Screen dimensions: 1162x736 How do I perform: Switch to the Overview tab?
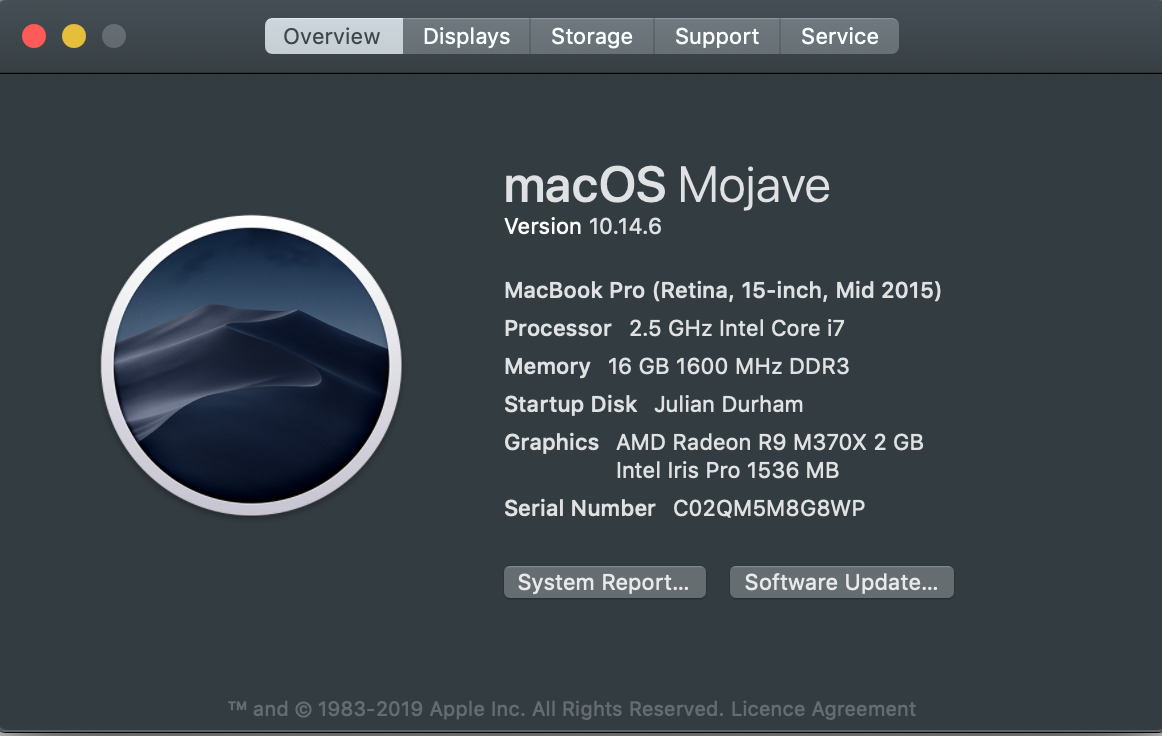333,36
